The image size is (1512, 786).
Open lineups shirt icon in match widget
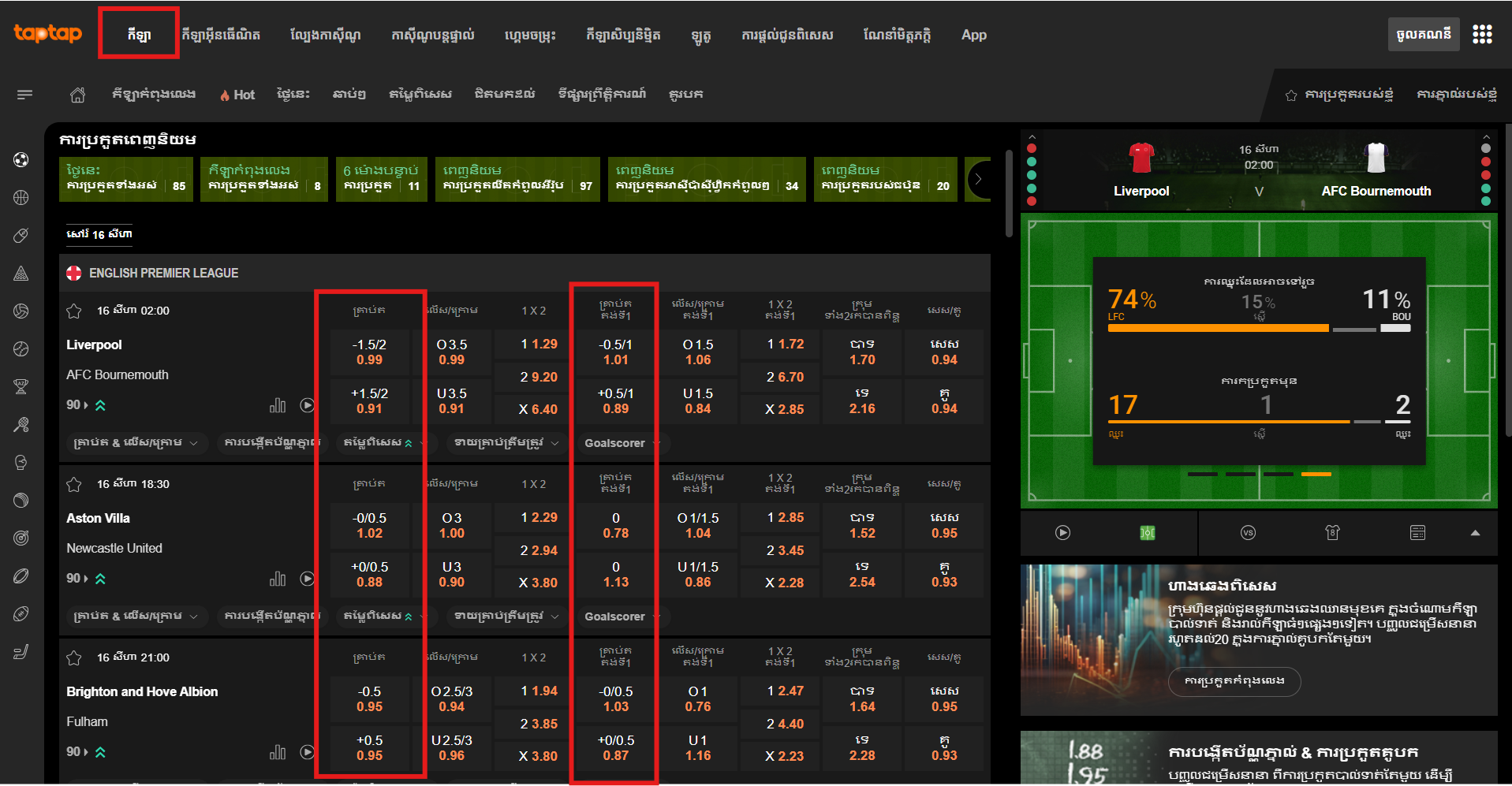point(1332,533)
